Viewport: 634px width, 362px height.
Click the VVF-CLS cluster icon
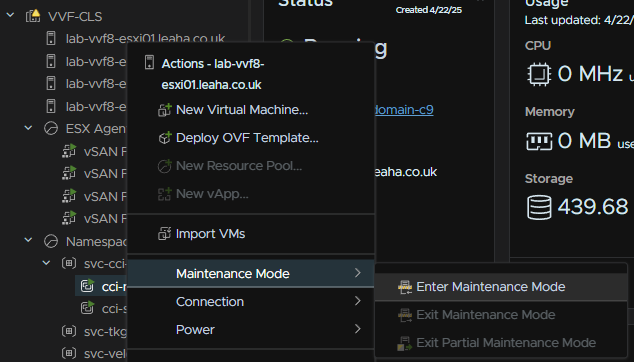tap(33, 16)
